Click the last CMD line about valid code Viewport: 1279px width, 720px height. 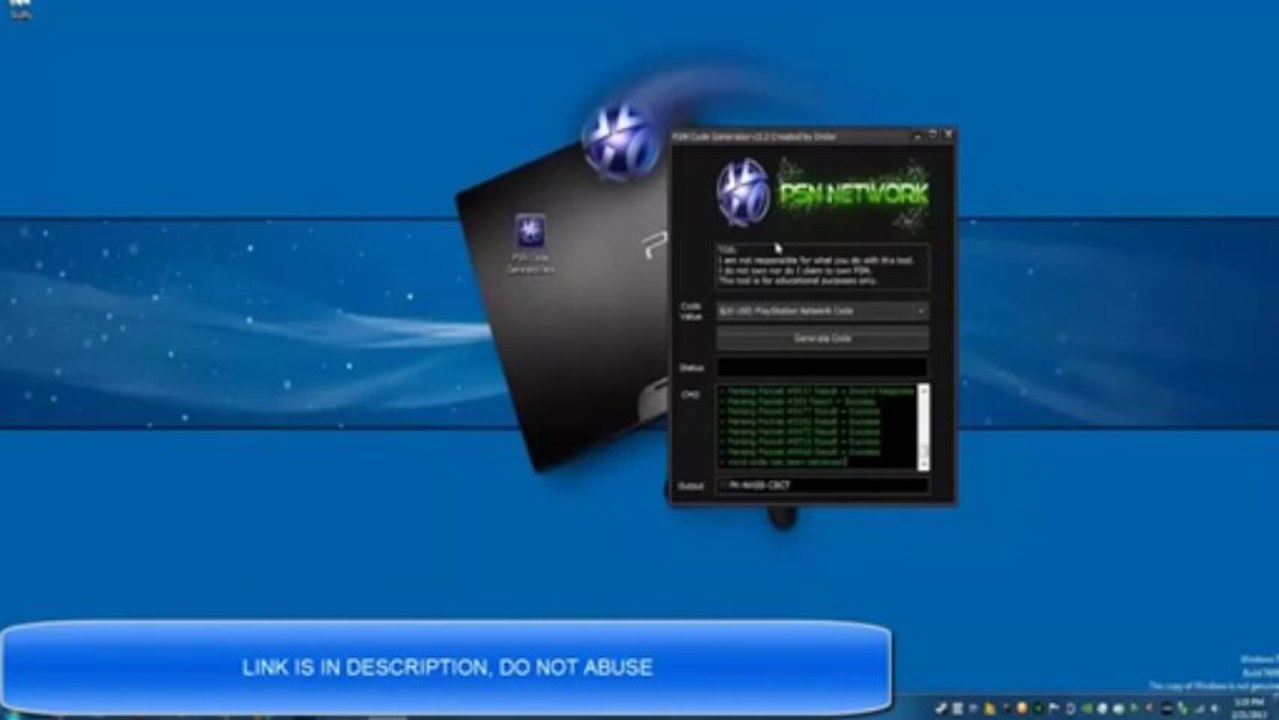[x=785, y=462]
